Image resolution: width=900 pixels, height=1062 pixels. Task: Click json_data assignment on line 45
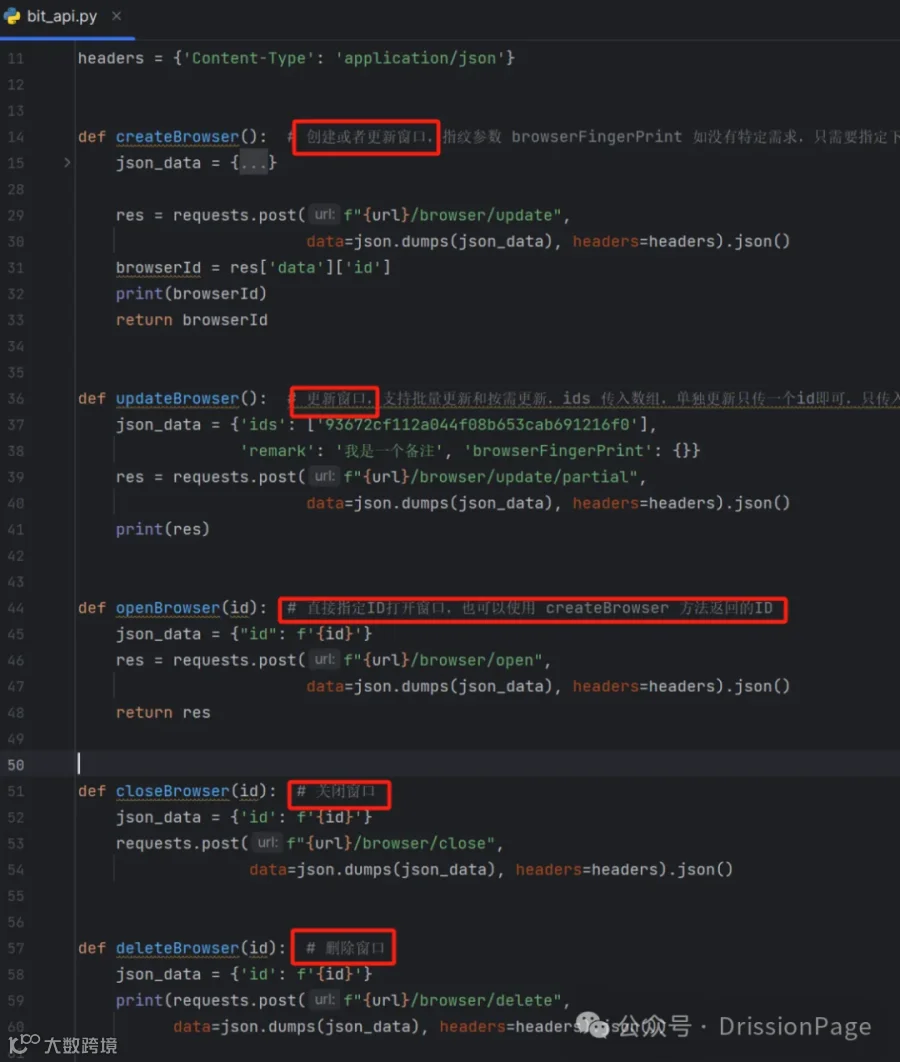click(244, 634)
